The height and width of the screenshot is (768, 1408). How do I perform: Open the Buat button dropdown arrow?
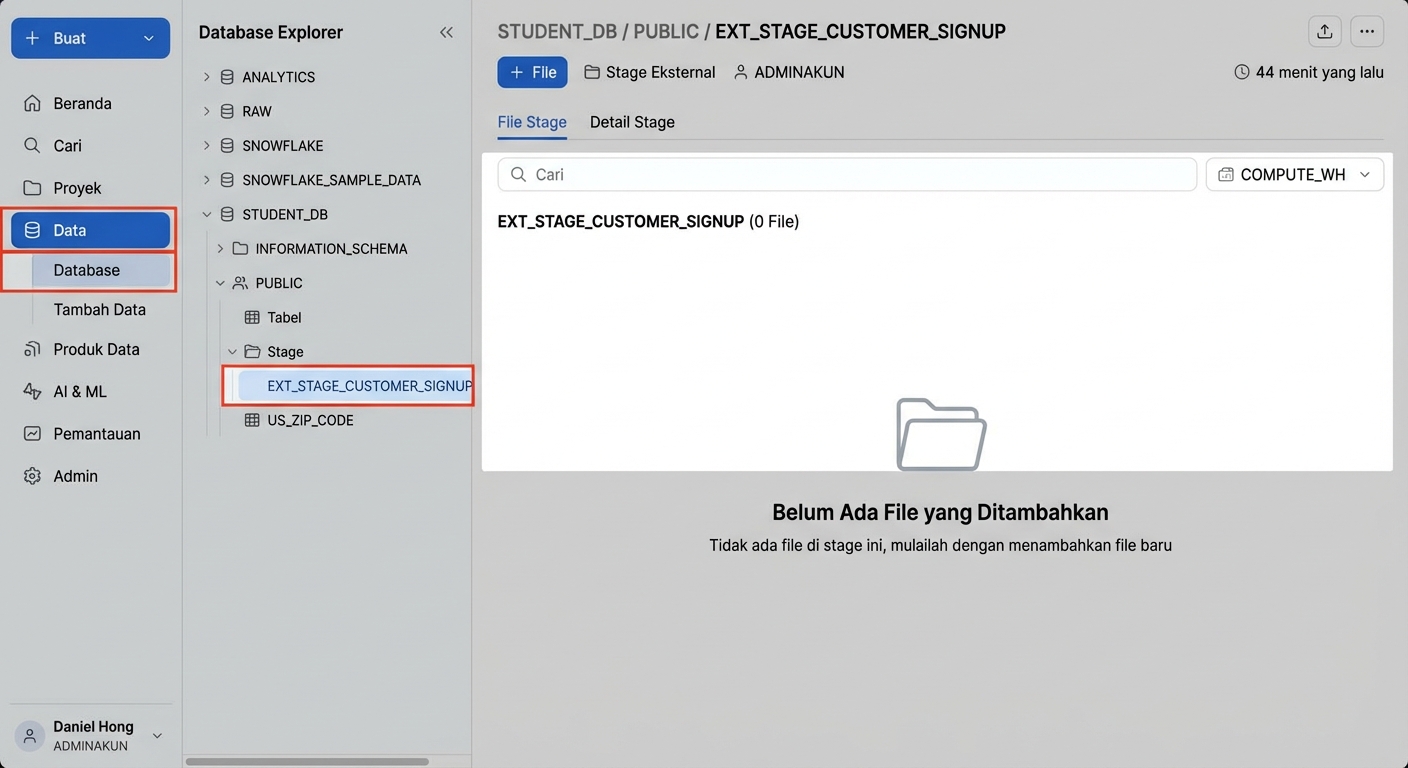click(150, 38)
